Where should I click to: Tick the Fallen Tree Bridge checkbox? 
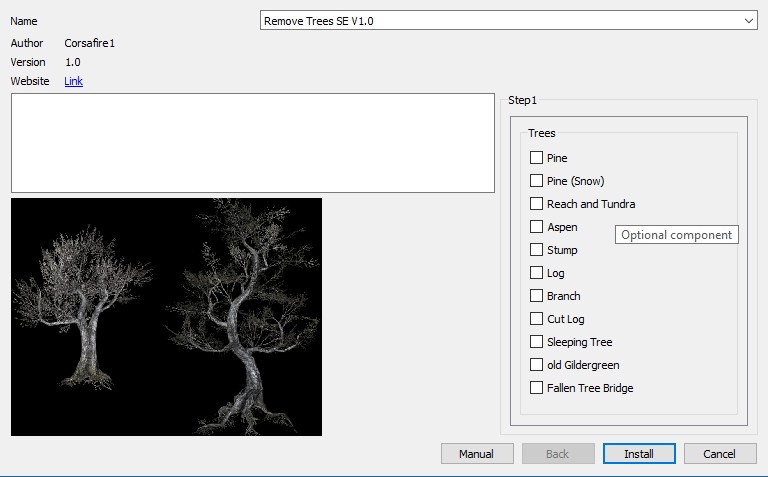[x=537, y=388]
